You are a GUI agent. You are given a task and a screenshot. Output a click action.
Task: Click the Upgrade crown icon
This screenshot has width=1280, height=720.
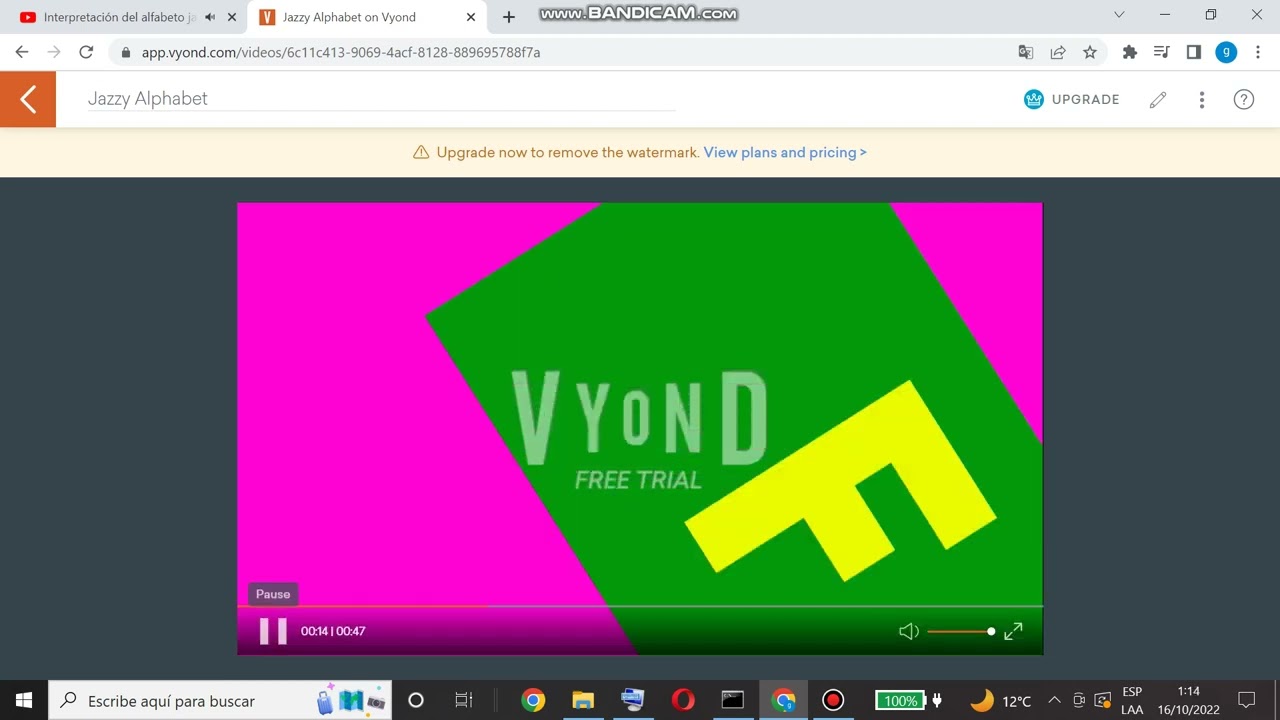[1034, 99]
